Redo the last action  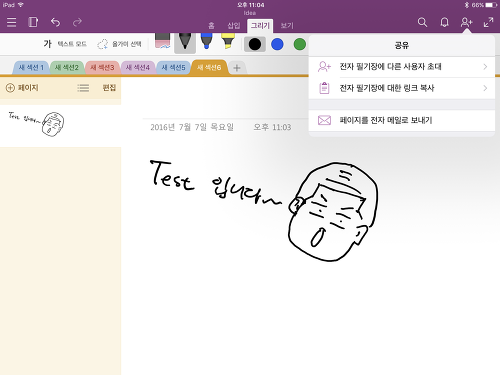tap(77, 22)
